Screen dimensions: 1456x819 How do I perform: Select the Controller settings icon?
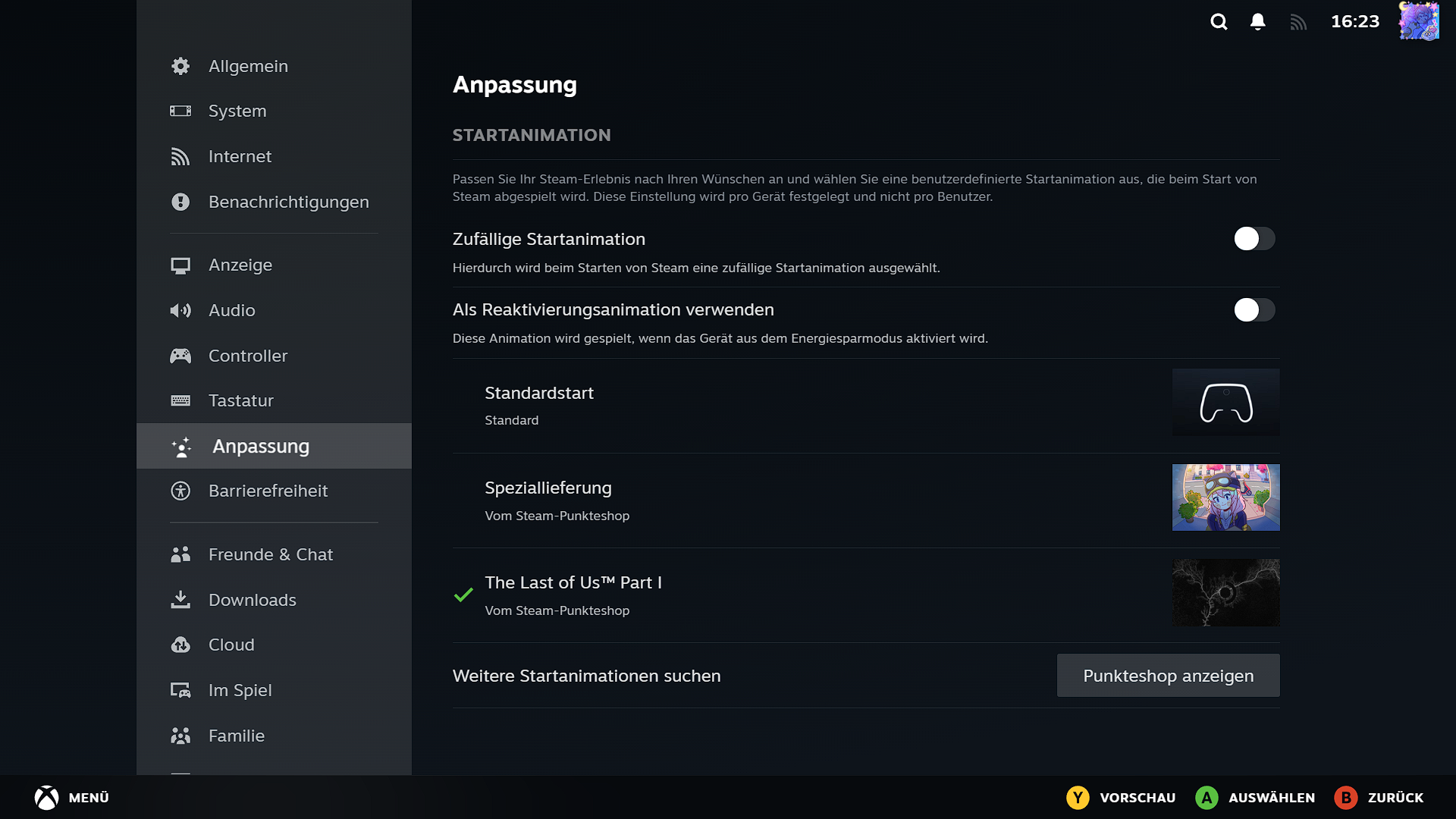coord(180,355)
